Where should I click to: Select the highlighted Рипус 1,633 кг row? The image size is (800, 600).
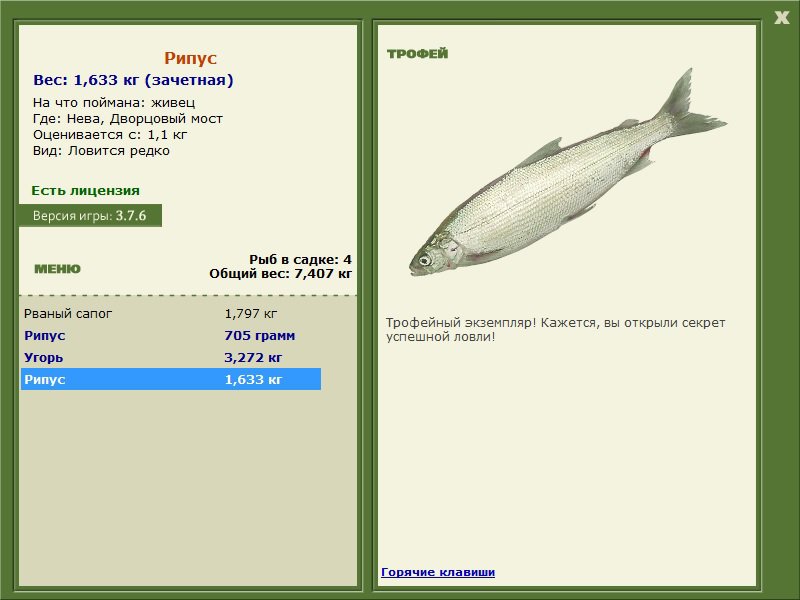(171, 379)
